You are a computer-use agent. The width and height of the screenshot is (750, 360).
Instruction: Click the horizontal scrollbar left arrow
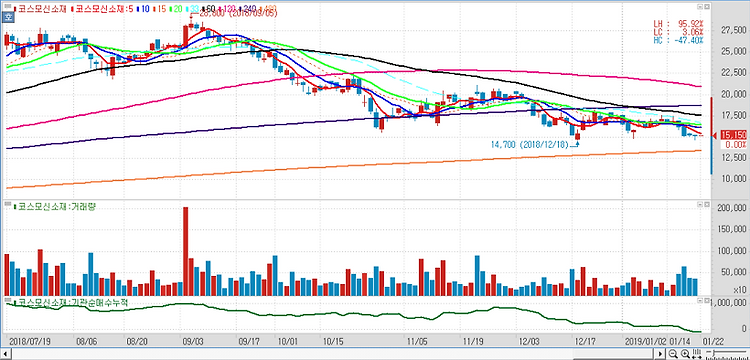tap(5, 354)
